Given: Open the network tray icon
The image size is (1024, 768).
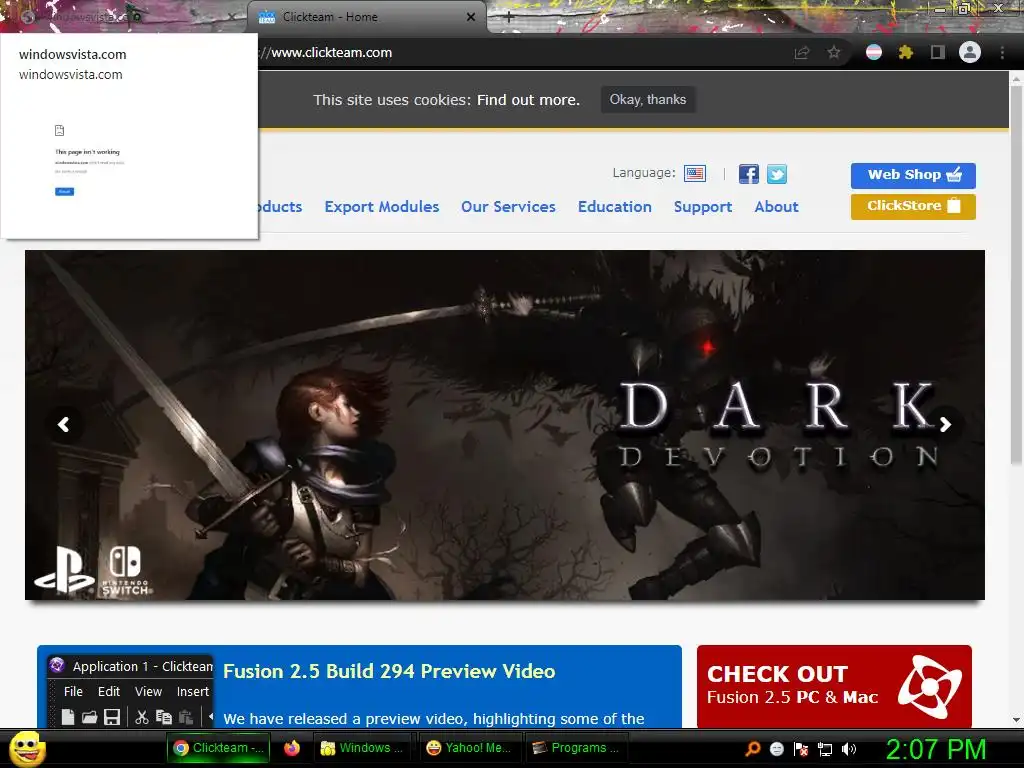Looking at the screenshot, I should click(x=825, y=749).
